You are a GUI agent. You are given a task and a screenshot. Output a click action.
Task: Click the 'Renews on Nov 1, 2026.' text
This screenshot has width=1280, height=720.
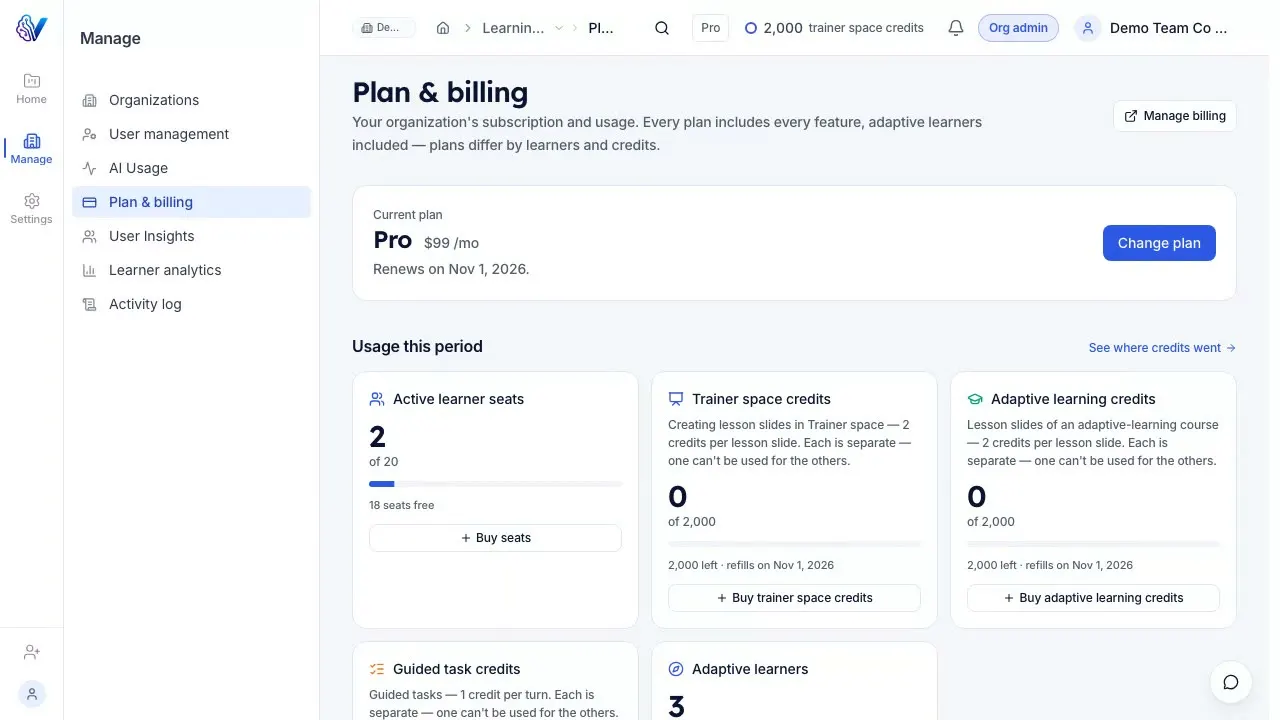(451, 269)
